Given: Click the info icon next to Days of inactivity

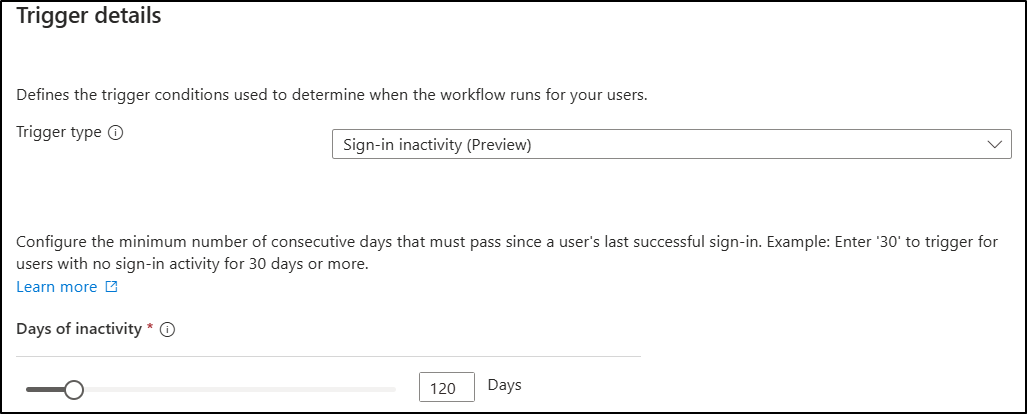Looking at the screenshot, I should (x=168, y=330).
